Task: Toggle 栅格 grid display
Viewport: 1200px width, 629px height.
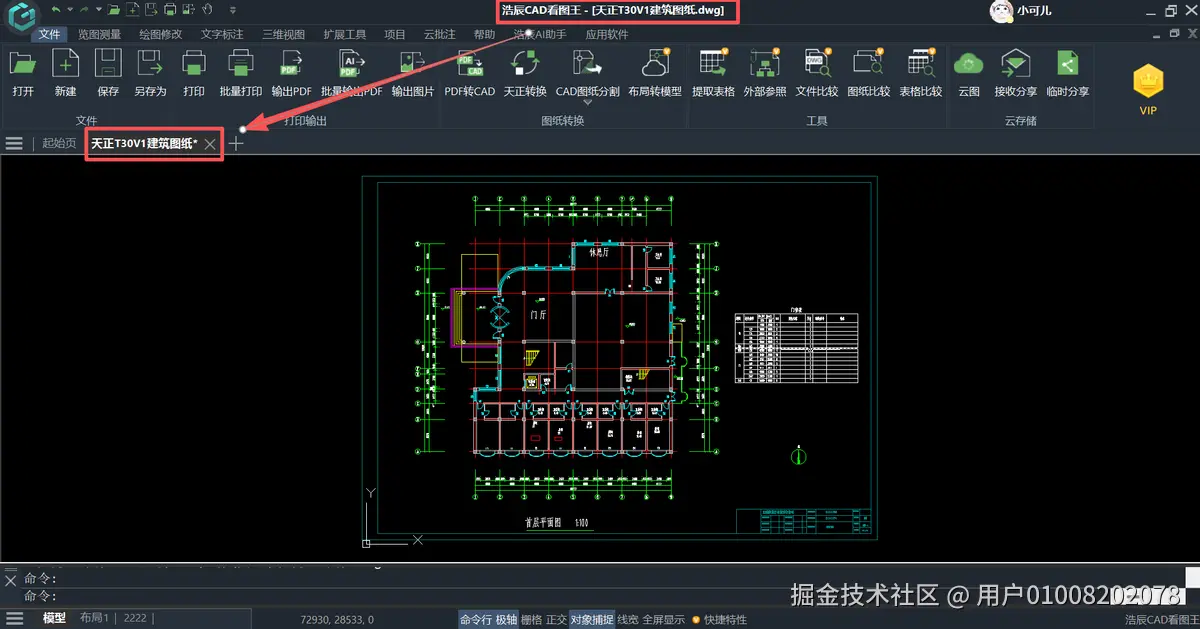Action: tap(532, 620)
